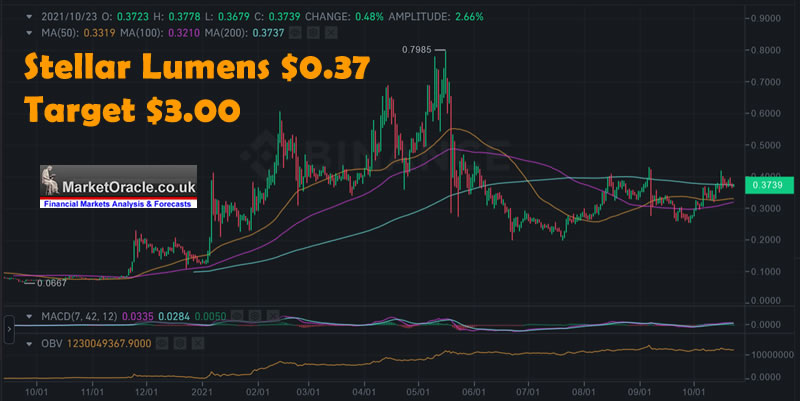Screen dimensions: 800x401
Task: Click the '05/01' date axis label
Action: click(x=418, y=392)
